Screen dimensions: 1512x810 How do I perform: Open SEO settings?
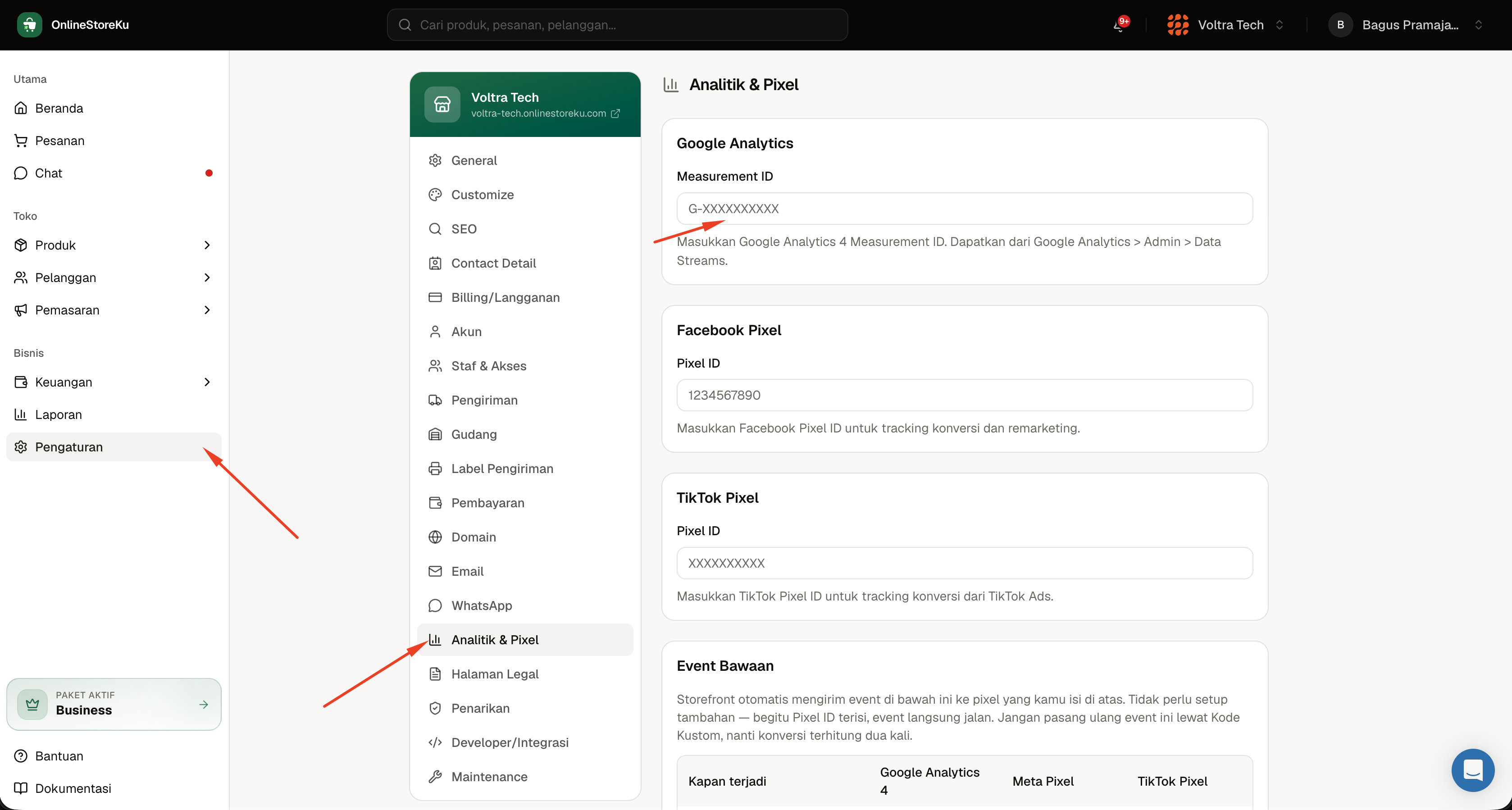coord(525,229)
